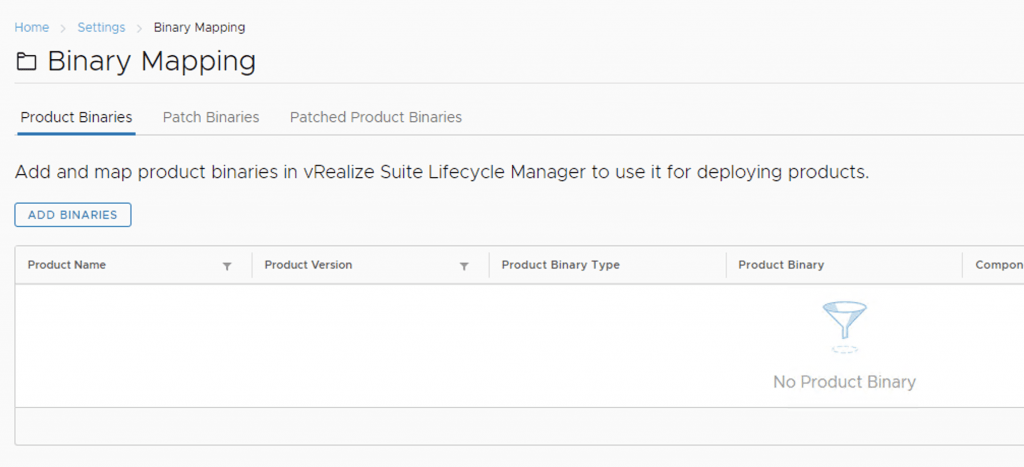Viewport: 1024px width, 467px height.
Task: Click the funnel icon in the empty table
Action: tap(844, 326)
